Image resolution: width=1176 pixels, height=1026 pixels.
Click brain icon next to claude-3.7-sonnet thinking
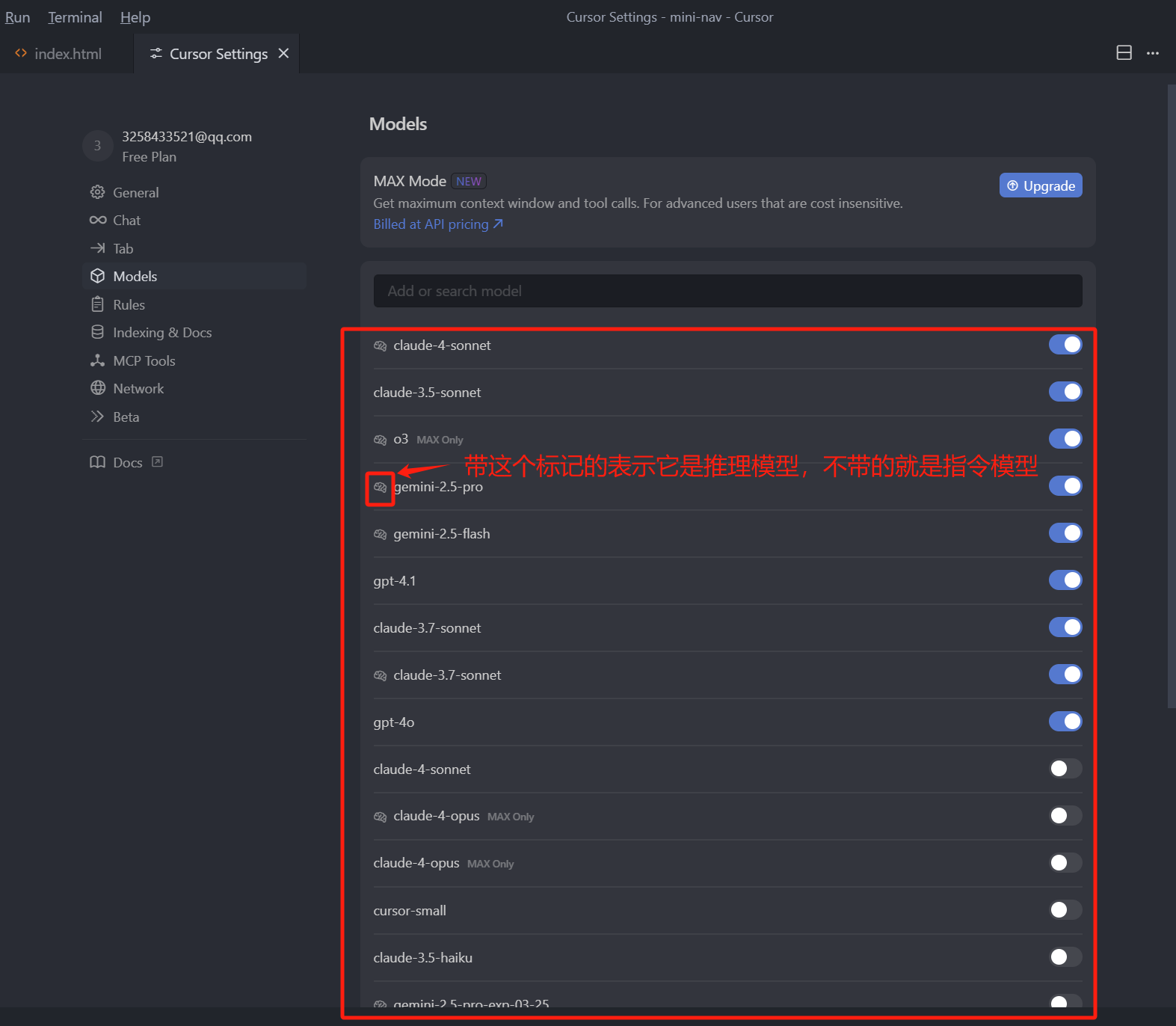click(380, 675)
